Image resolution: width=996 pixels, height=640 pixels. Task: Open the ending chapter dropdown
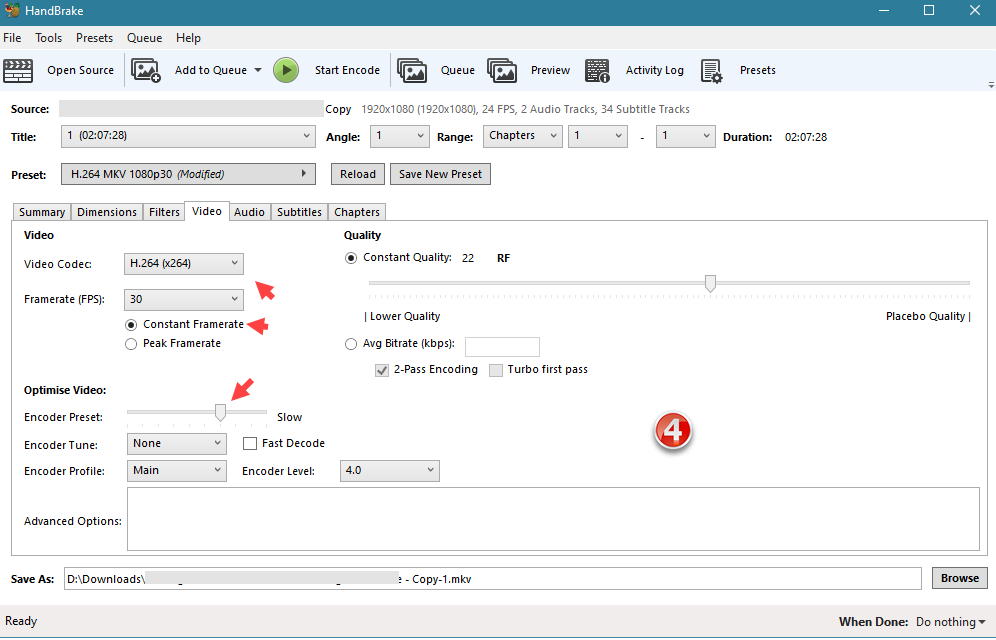tap(686, 136)
